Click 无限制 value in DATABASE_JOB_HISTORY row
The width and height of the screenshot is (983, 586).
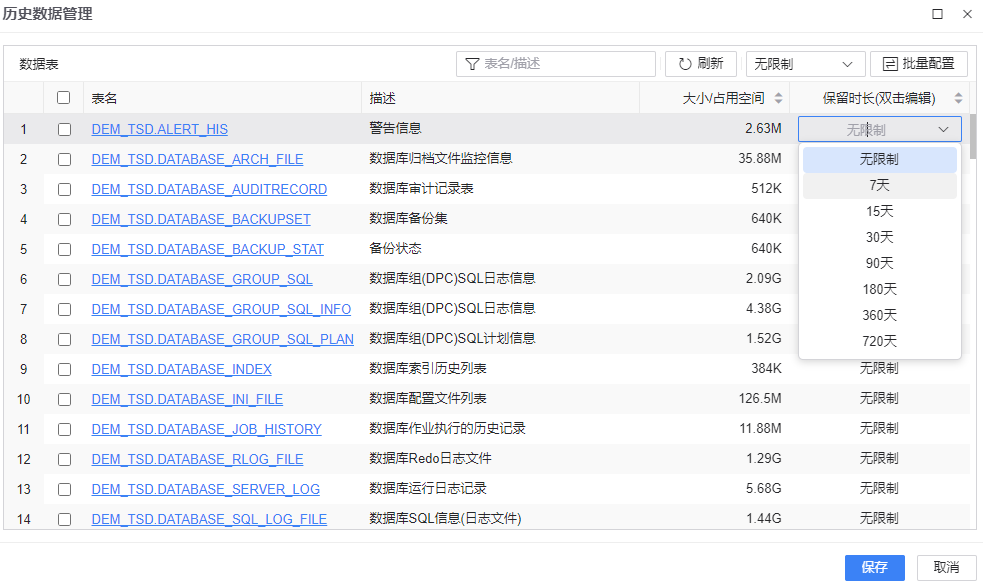(879, 429)
